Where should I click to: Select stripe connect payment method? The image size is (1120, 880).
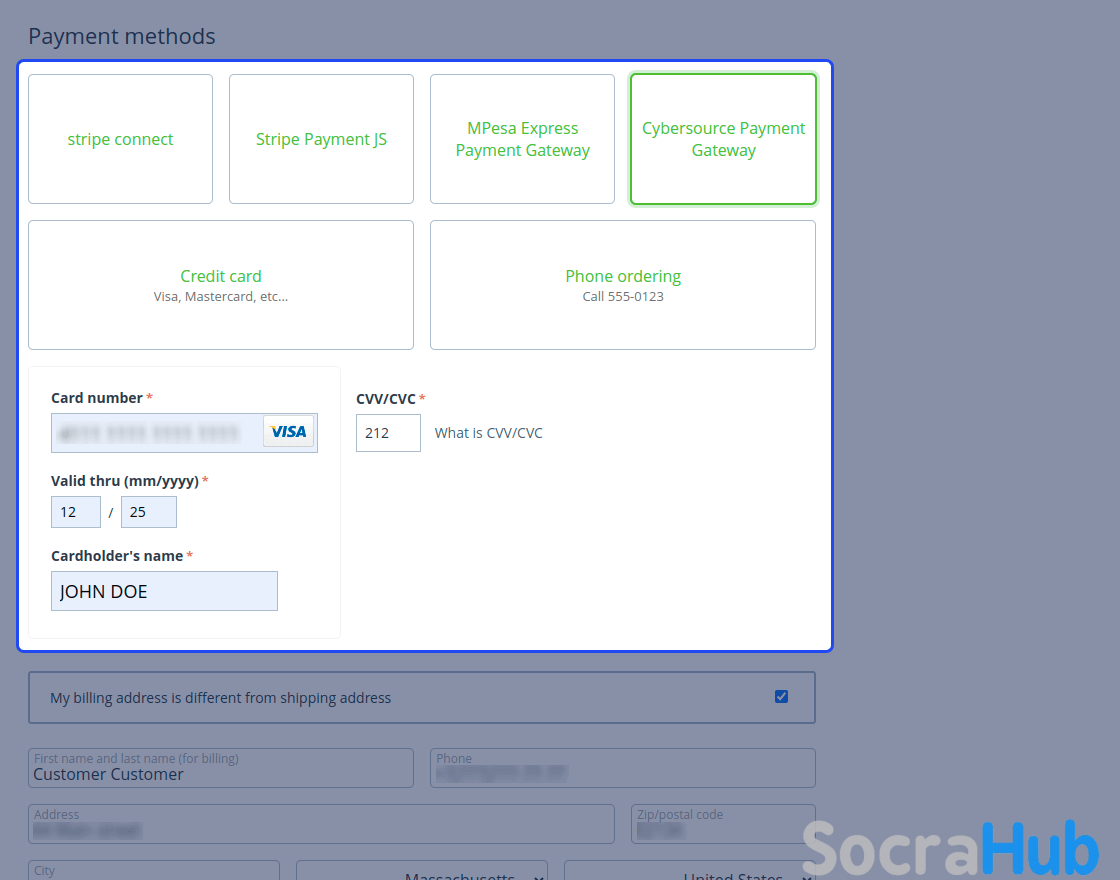[120, 139]
